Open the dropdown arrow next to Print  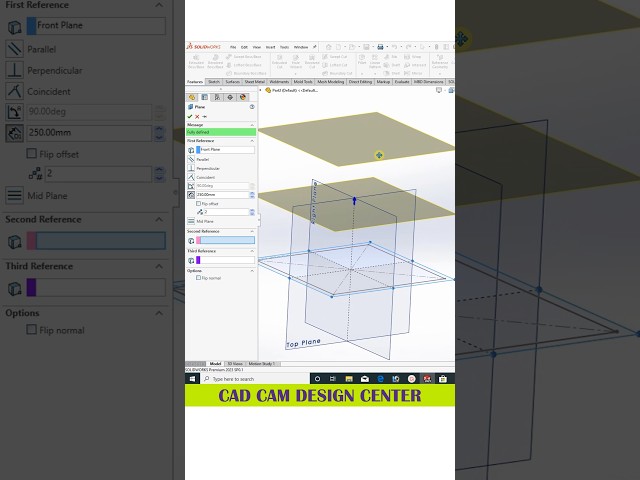387,47
